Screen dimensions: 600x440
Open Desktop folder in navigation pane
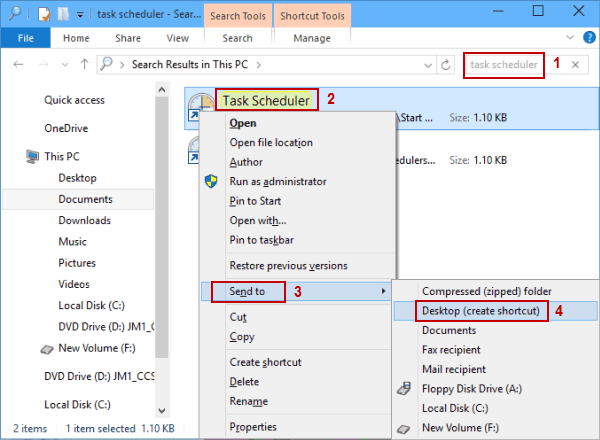click(x=77, y=178)
